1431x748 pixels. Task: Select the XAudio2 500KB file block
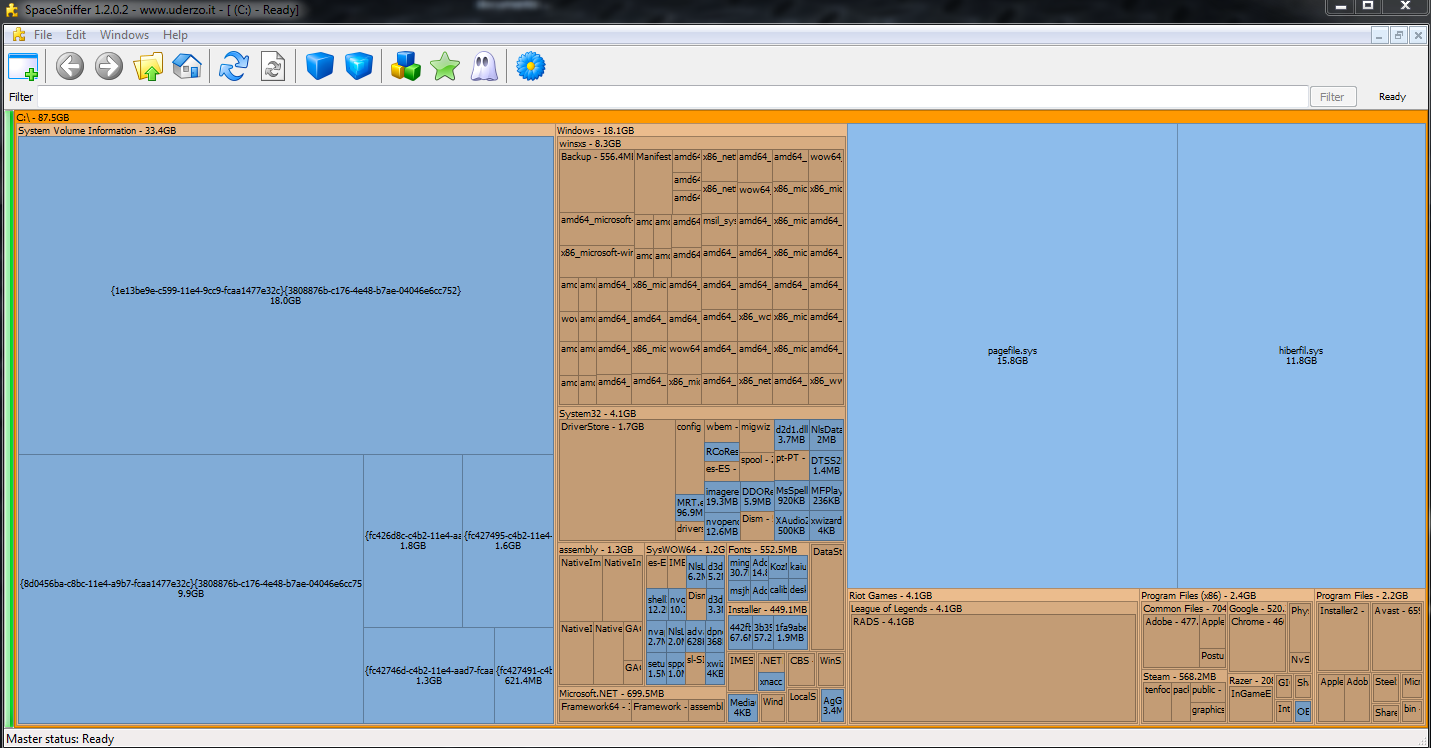(x=791, y=526)
